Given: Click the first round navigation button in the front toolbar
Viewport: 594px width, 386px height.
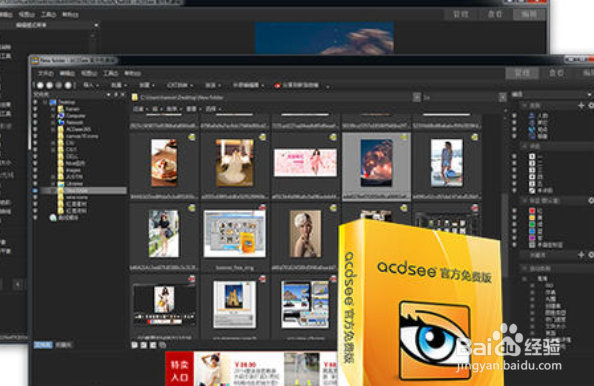Looking at the screenshot, I should (x=40, y=86).
